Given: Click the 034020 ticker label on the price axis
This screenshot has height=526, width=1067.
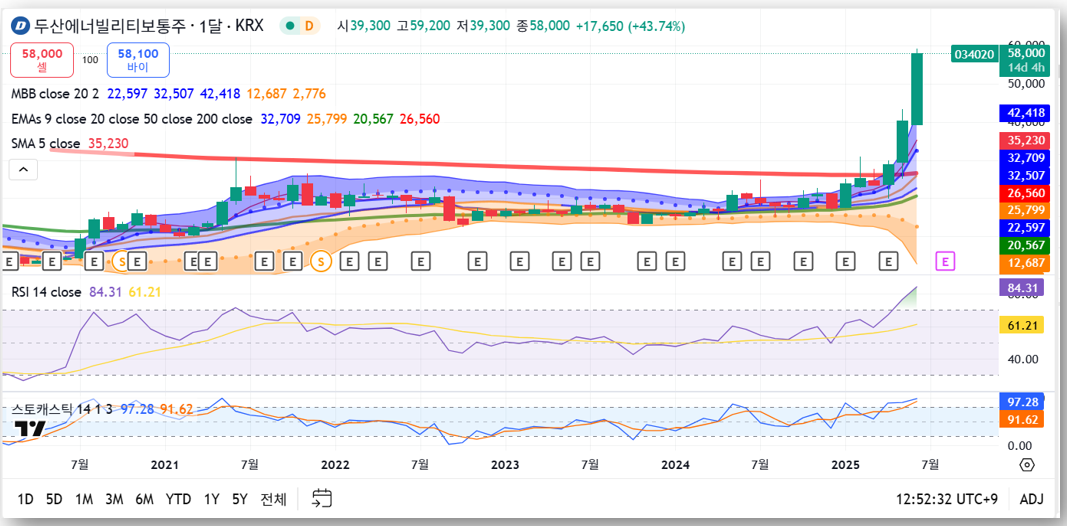Looking at the screenshot, I should (974, 54).
